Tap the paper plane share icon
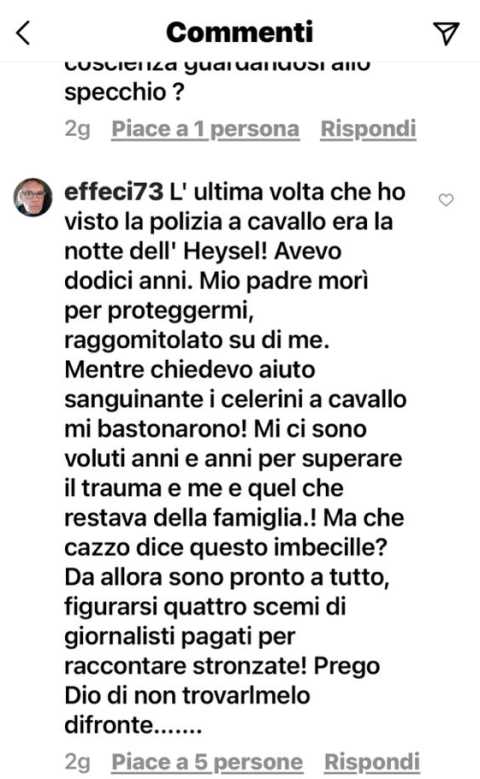Image resolution: width=480 pixels, height=779 pixels. (446, 33)
